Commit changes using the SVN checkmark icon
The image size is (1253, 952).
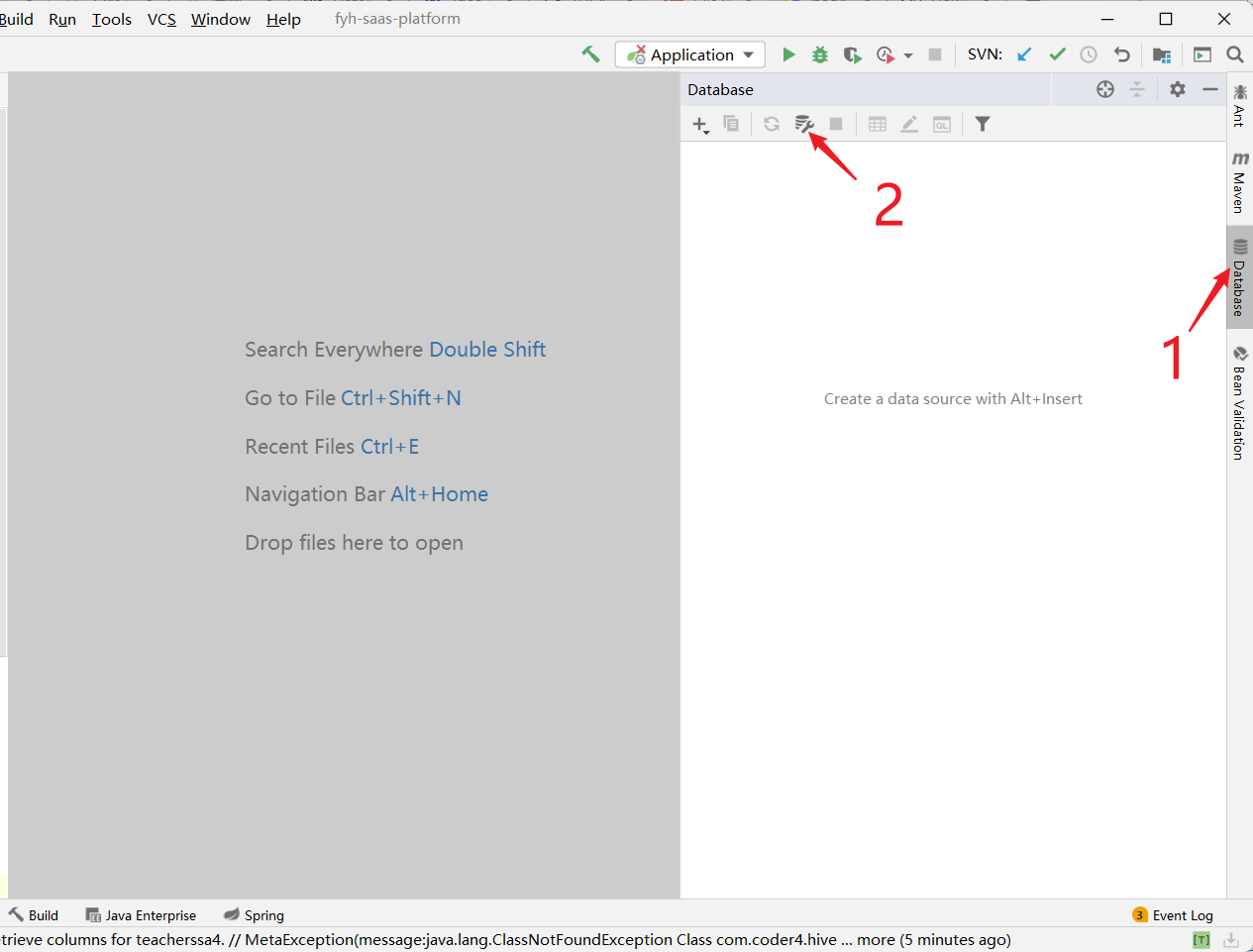[x=1056, y=54]
